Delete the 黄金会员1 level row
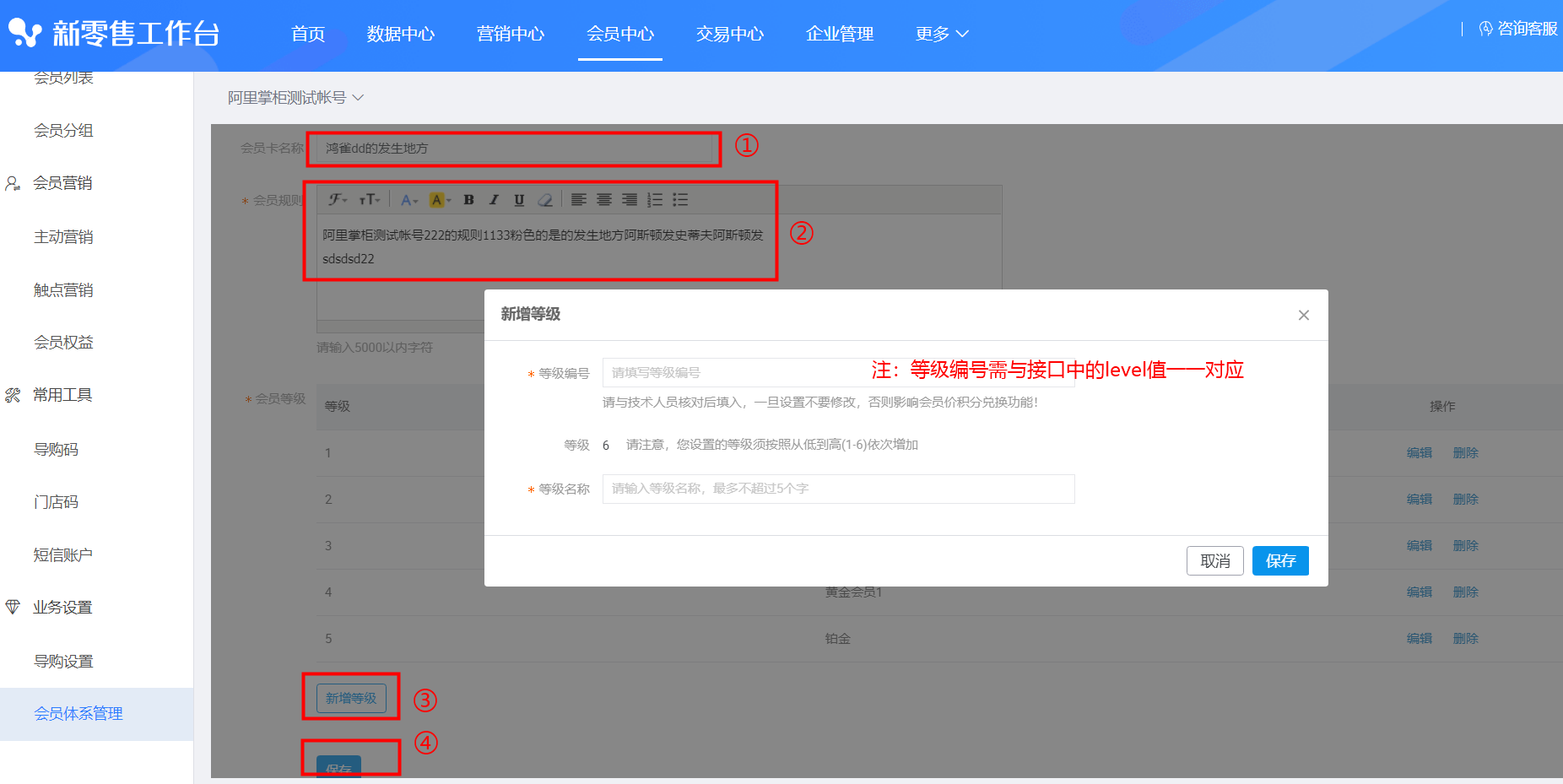 1466,592
